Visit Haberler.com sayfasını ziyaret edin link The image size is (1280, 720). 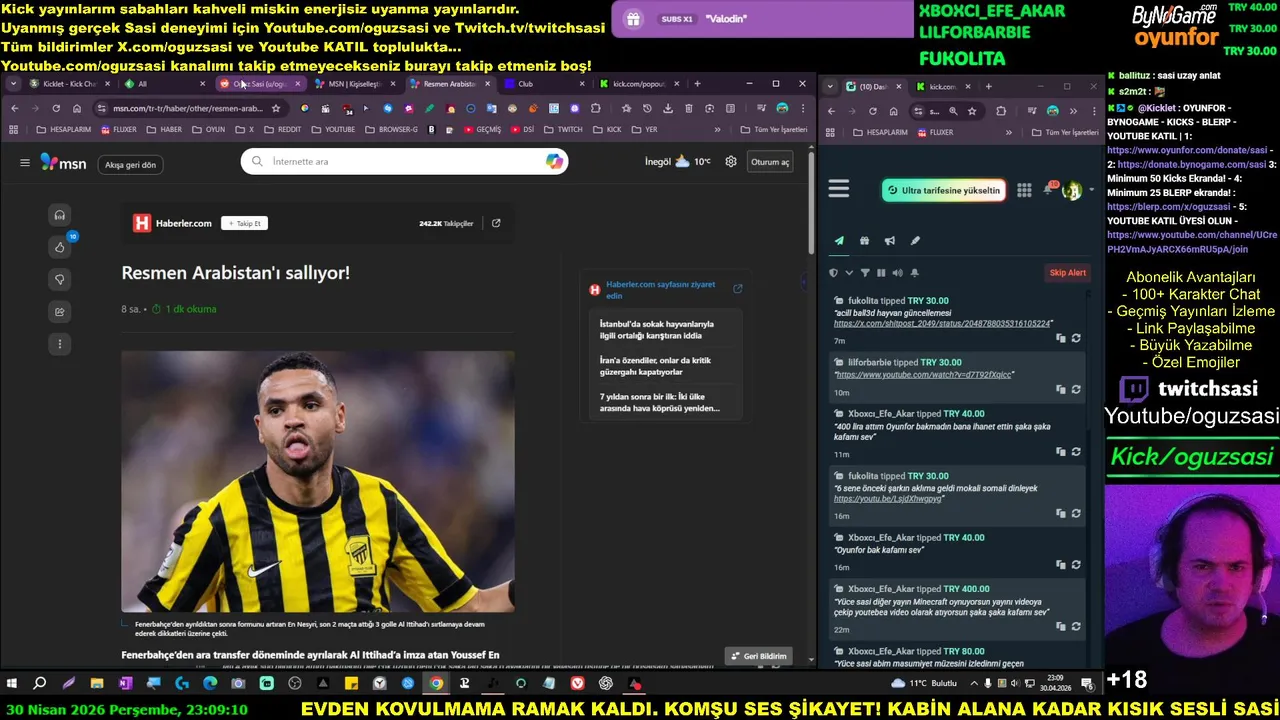[x=660, y=290]
